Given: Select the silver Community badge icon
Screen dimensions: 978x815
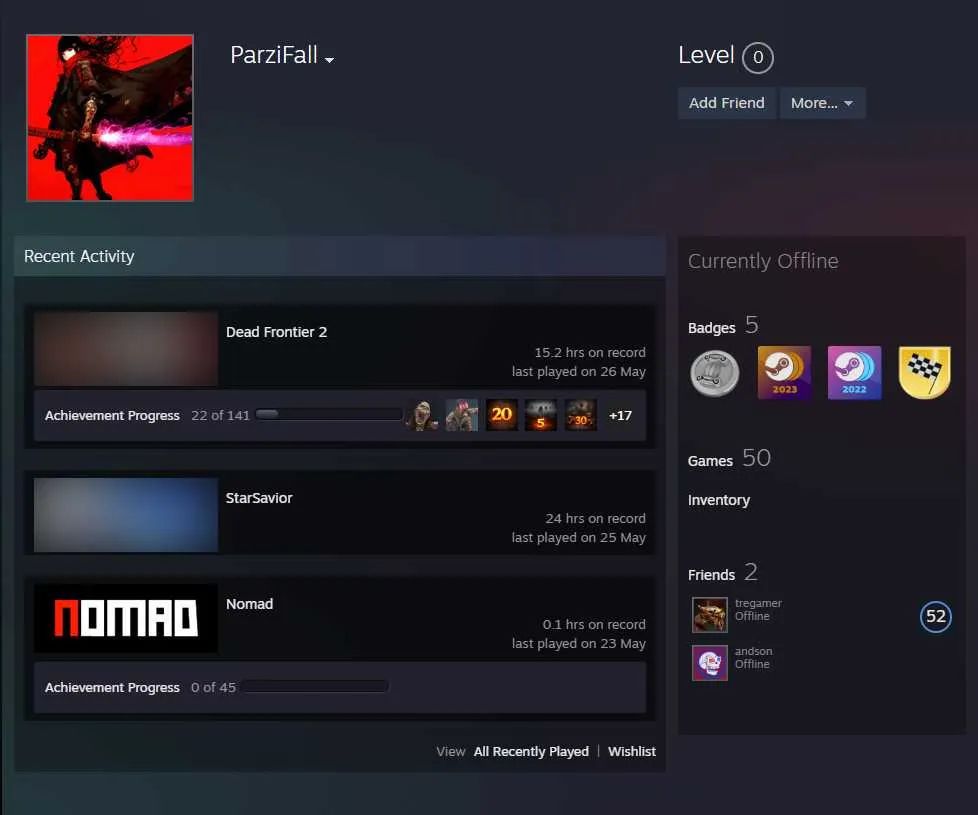Looking at the screenshot, I should 715,373.
